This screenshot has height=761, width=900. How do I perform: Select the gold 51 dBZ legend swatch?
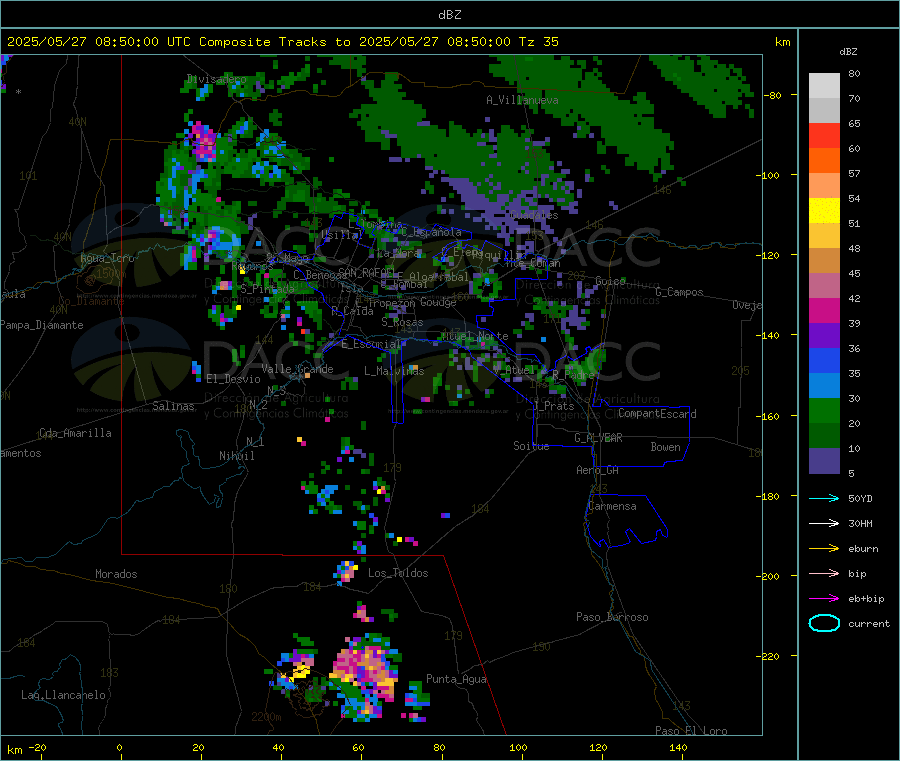point(824,235)
